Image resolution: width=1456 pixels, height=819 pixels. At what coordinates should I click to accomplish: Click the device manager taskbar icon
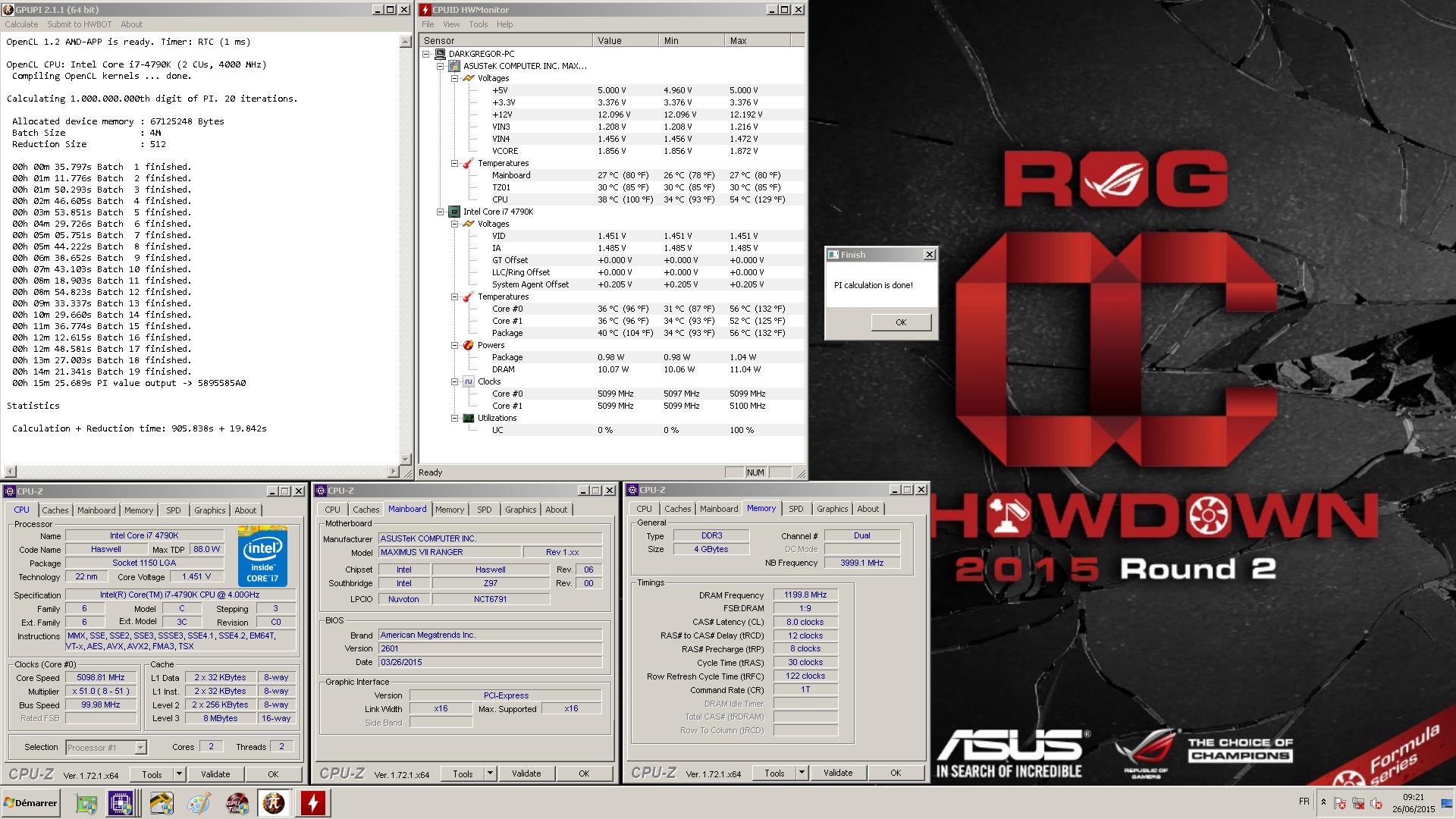86,803
